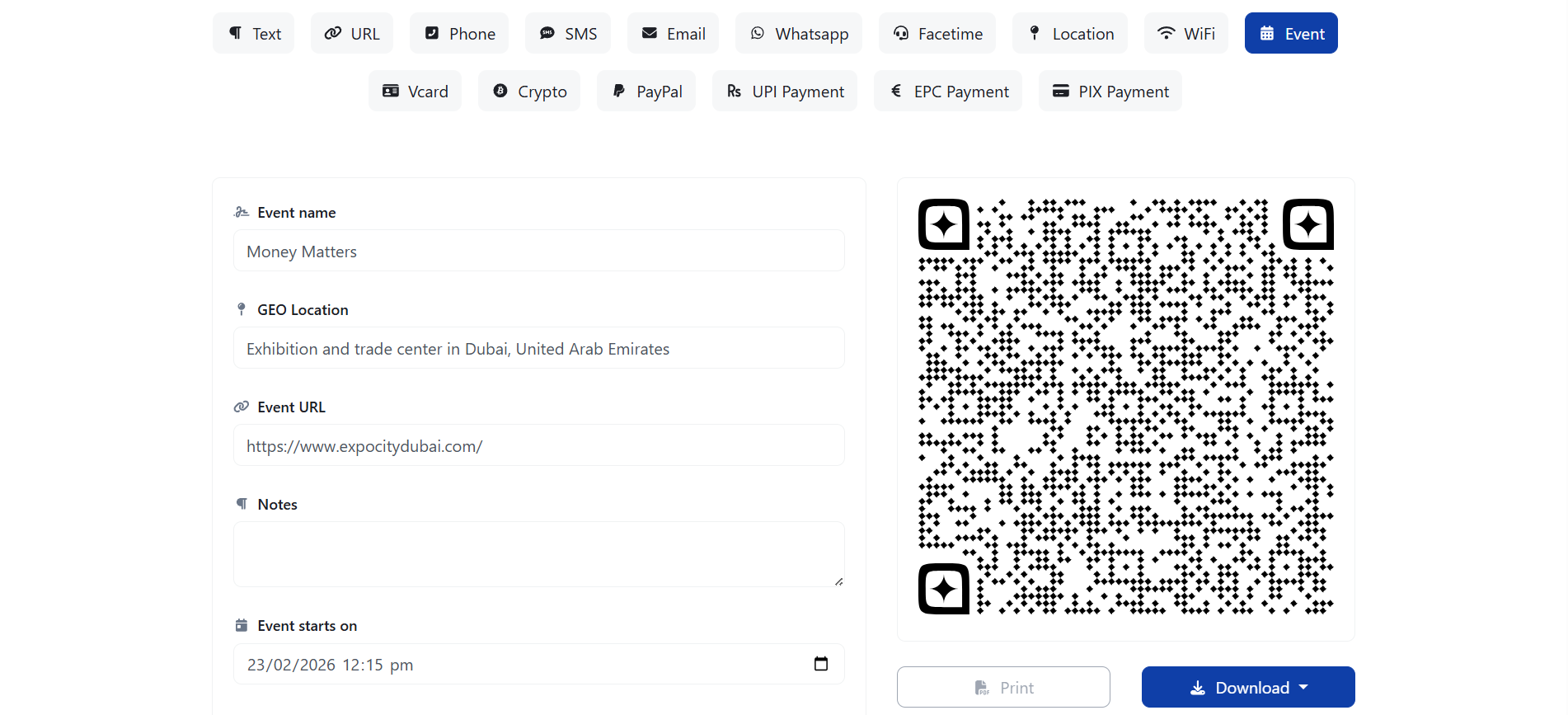
Task: Click the Print button
Action: point(1002,687)
